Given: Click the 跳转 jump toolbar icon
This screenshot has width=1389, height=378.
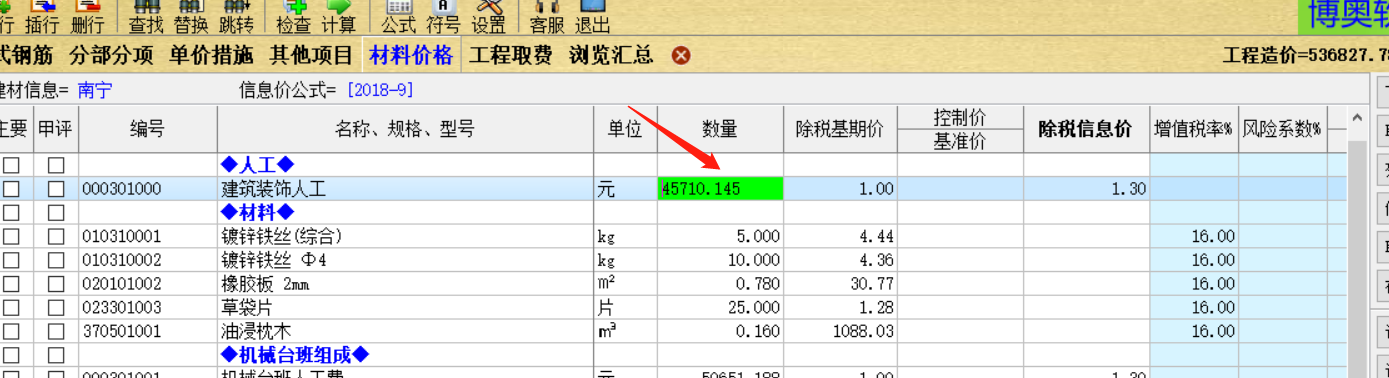Looking at the screenshot, I should point(236,17).
